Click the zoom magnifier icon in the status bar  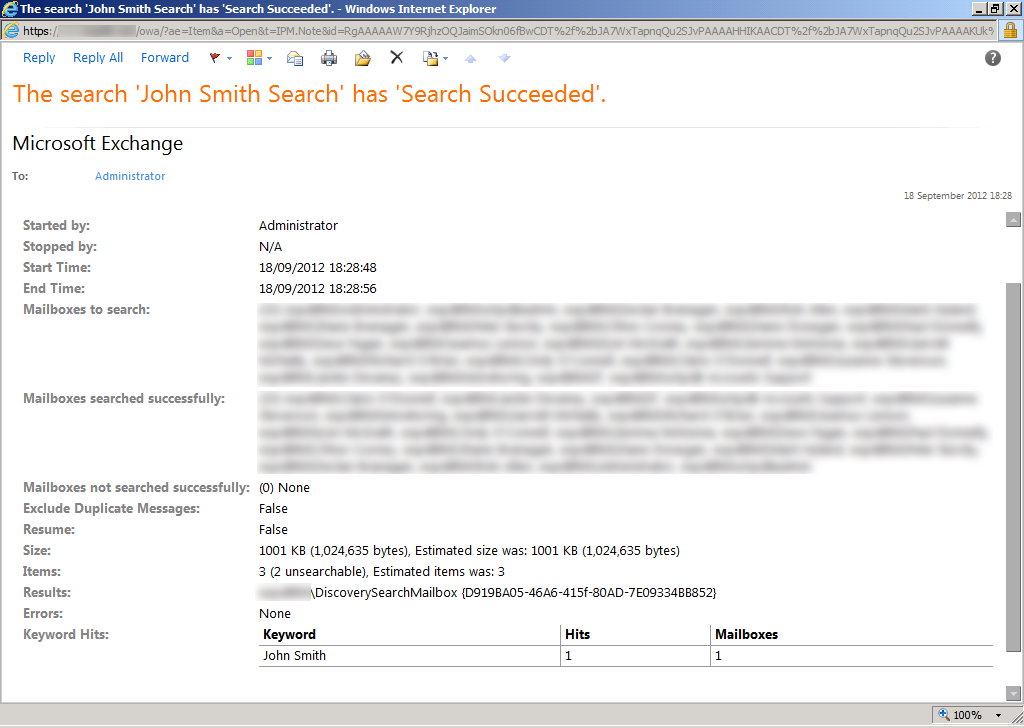click(944, 714)
